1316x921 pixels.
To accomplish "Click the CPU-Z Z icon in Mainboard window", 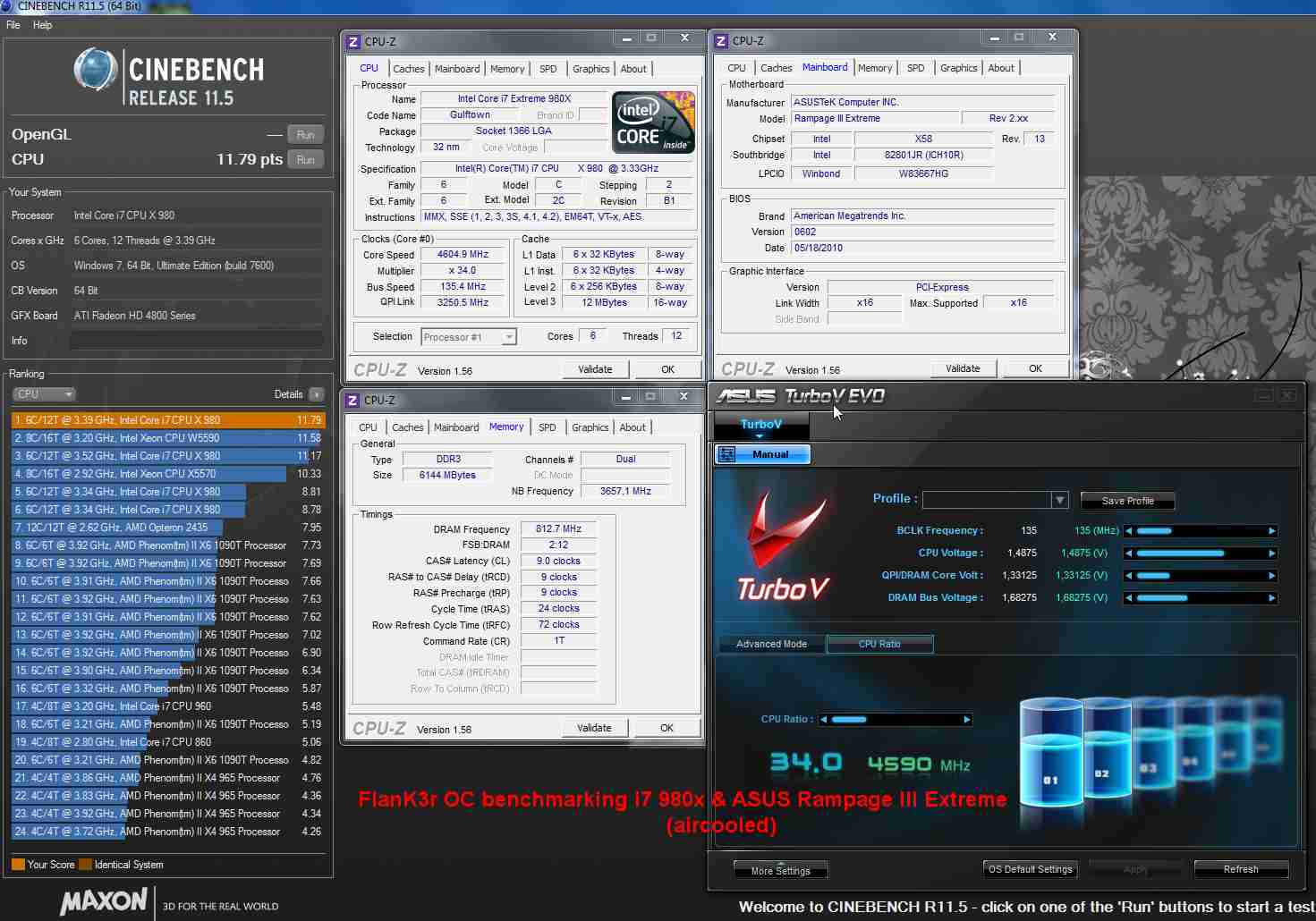I will click(x=721, y=41).
